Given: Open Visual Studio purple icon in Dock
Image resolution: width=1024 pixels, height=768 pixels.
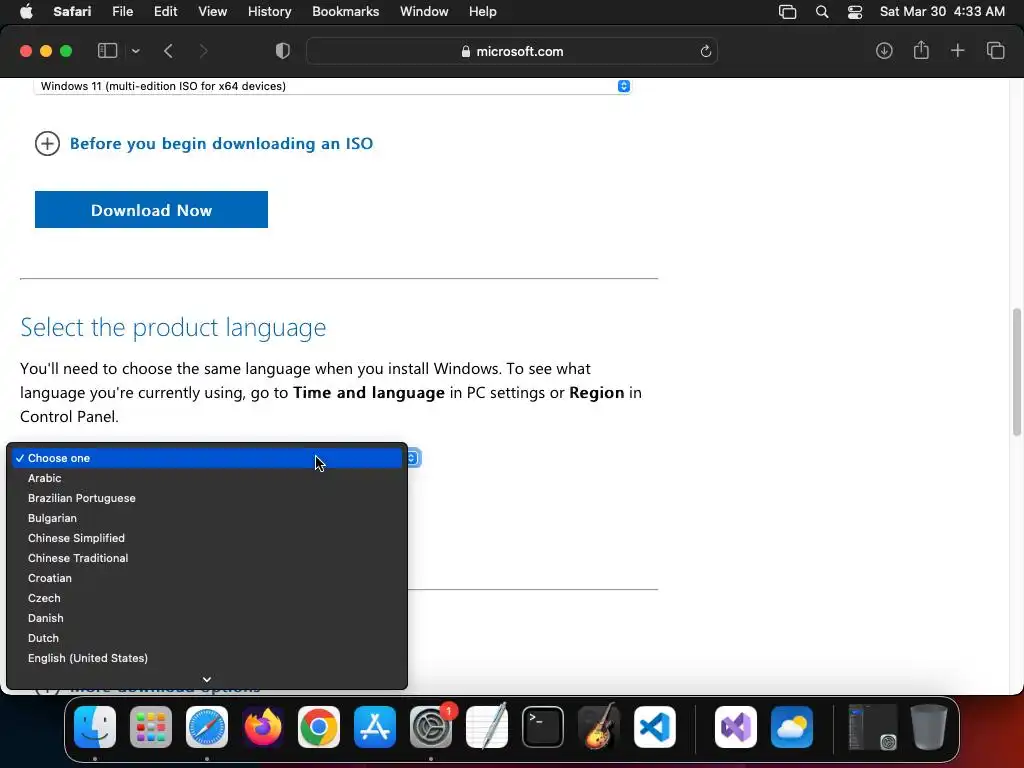Looking at the screenshot, I should click(x=736, y=727).
